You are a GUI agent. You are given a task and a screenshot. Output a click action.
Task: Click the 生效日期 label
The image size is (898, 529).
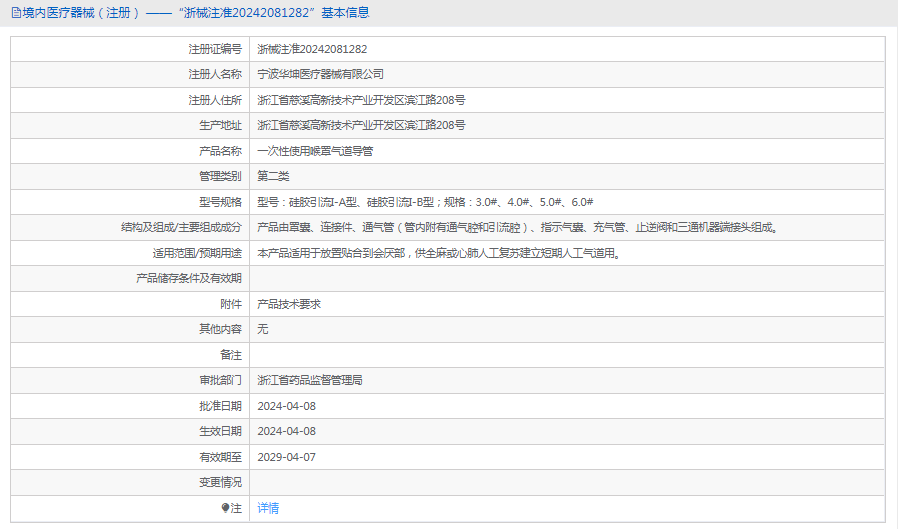220,431
